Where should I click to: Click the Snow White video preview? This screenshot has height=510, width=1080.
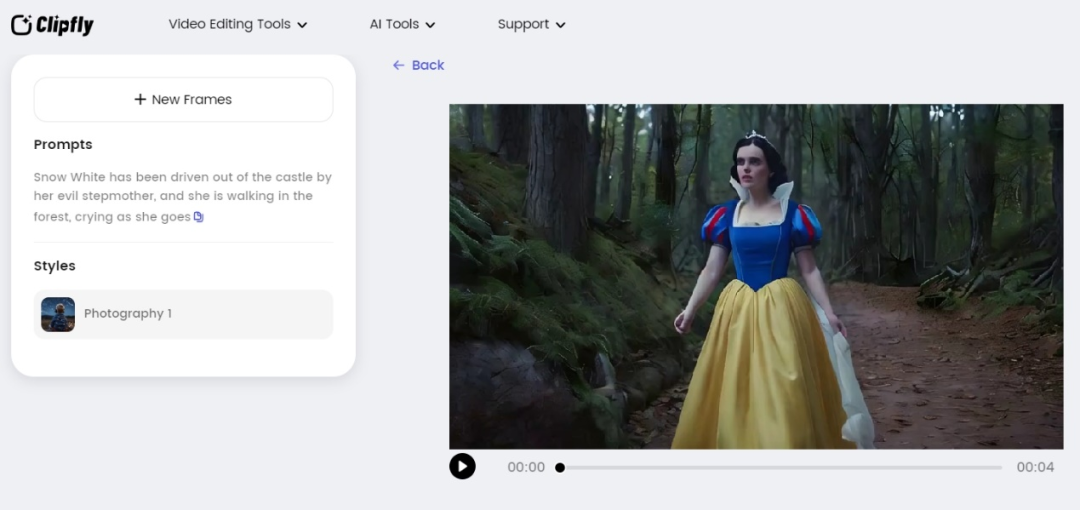[x=756, y=276]
